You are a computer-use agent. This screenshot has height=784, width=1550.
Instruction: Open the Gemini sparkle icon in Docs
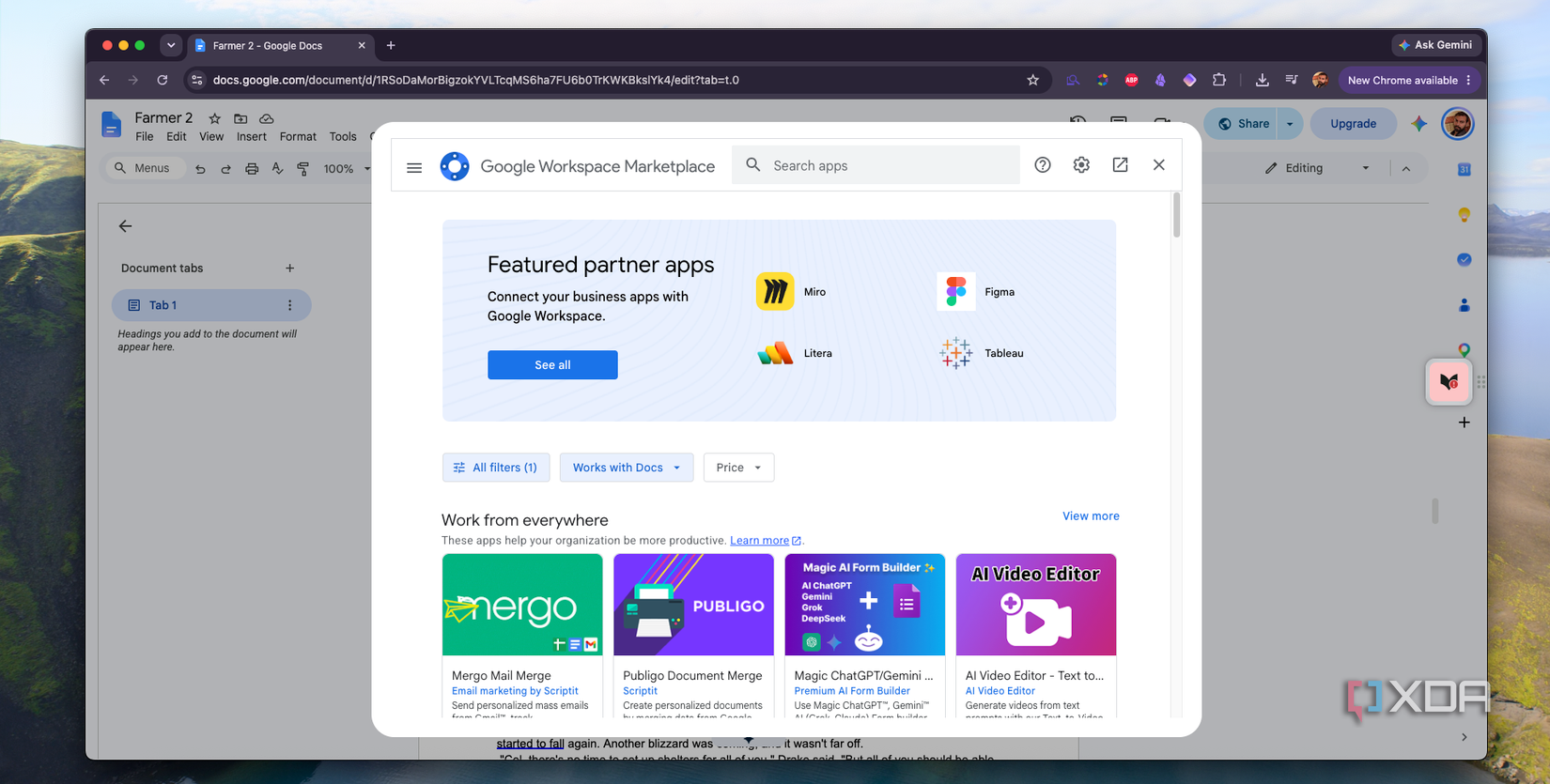1418,124
